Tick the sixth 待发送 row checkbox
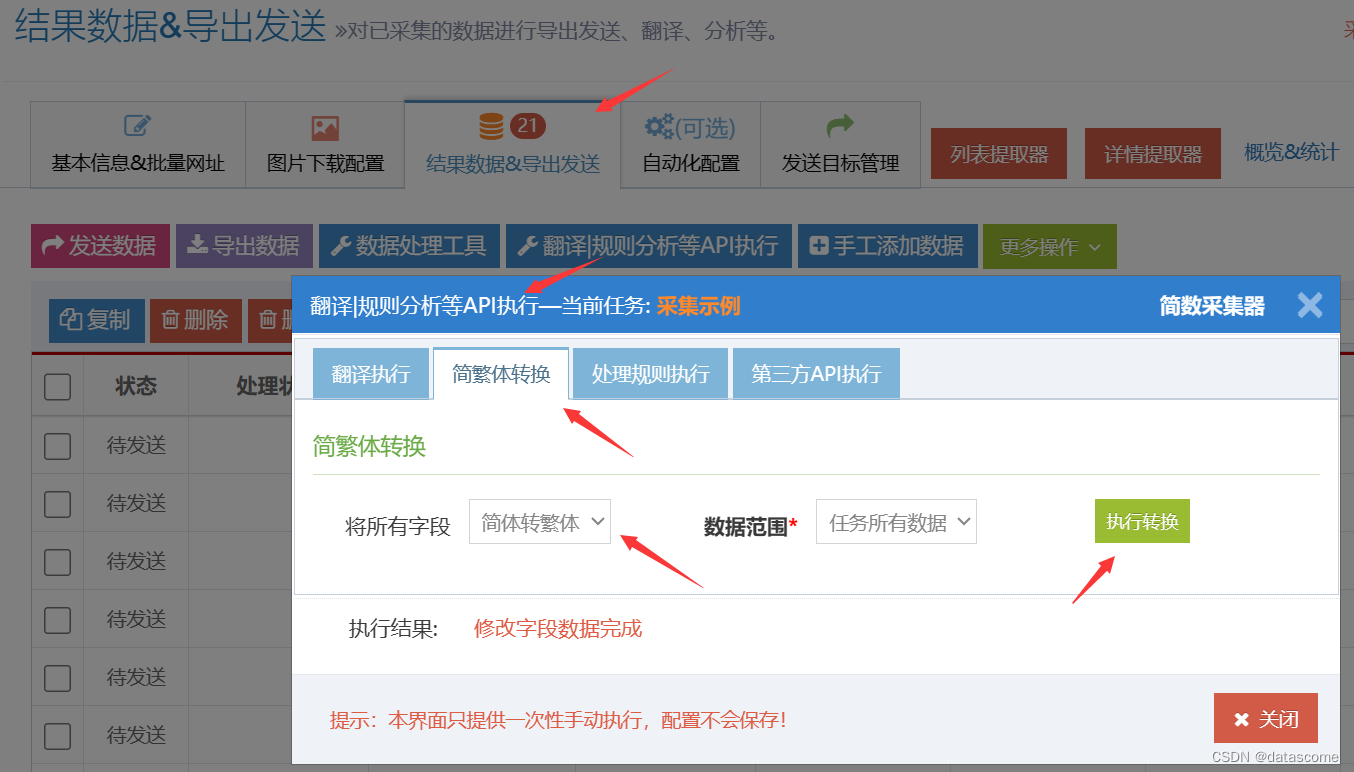Screen dimensions: 1354x772 coord(58,736)
